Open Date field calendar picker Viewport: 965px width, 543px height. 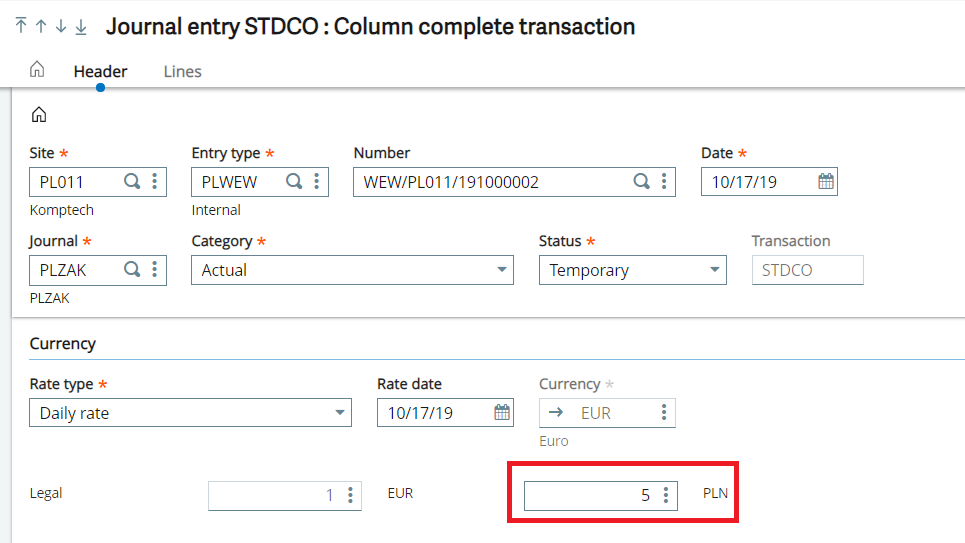pos(826,182)
